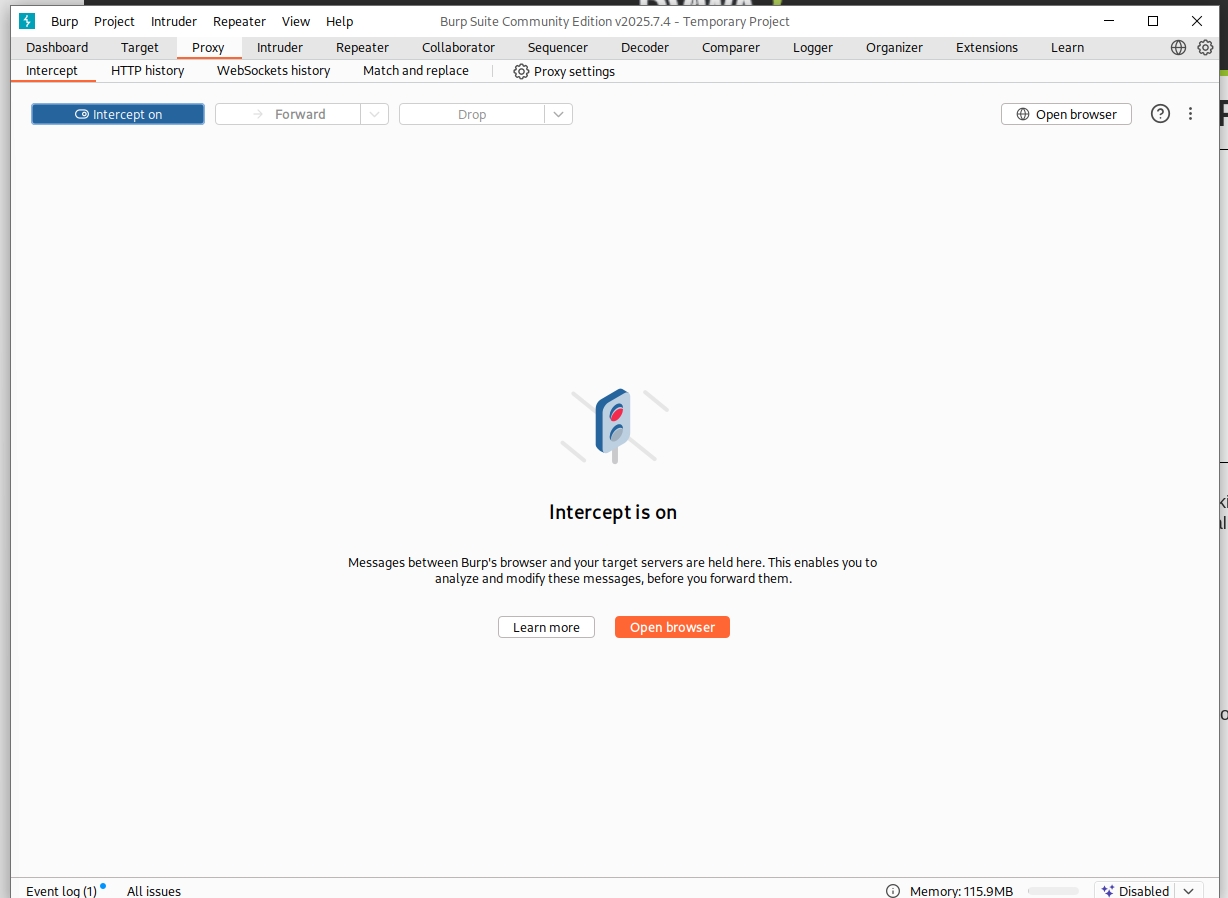The width and height of the screenshot is (1228, 898).
Task: Expand the Disabled AI status dropdown
Action: pos(1188,891)
